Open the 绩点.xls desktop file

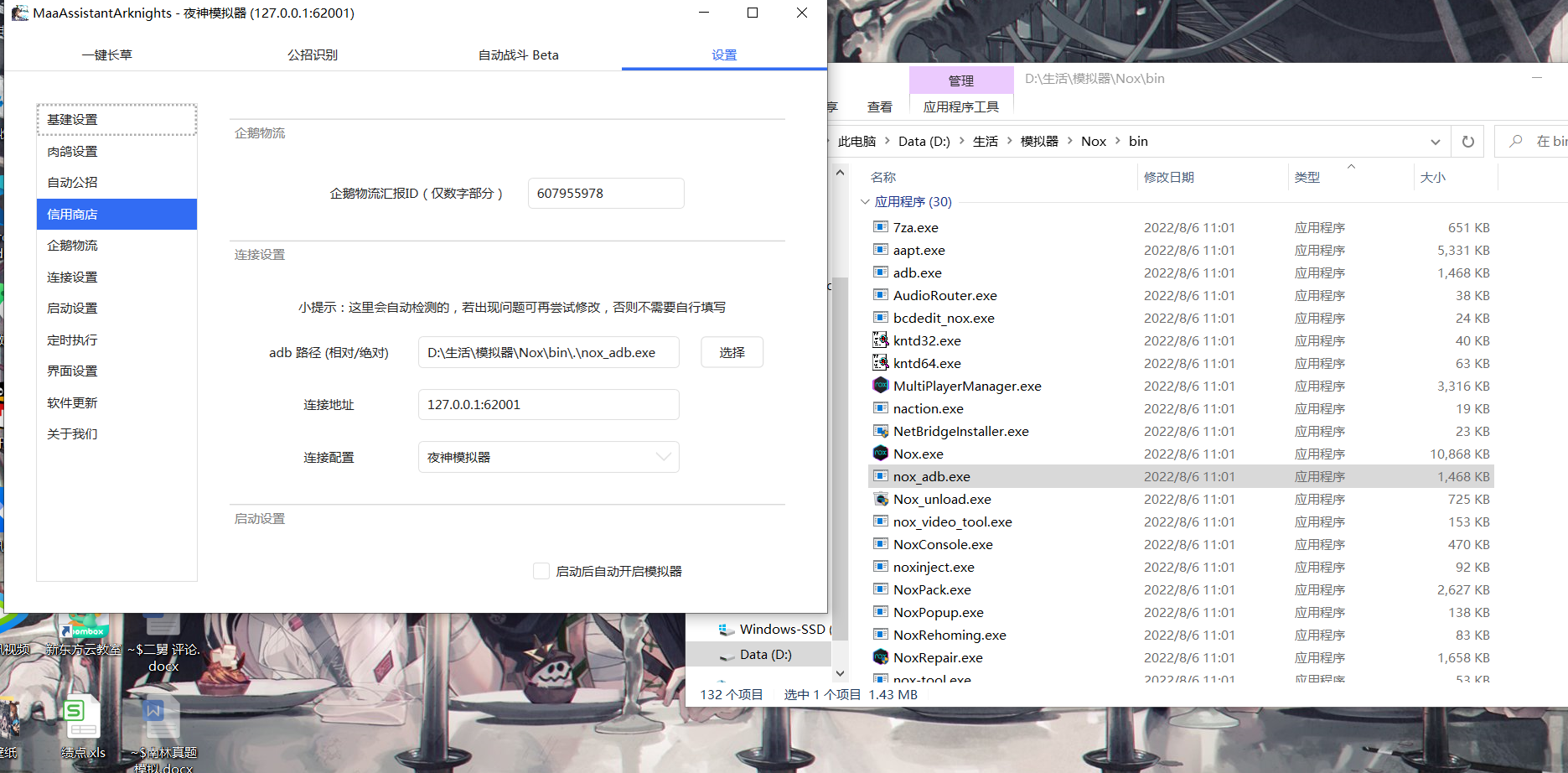(x=82, y=728)
